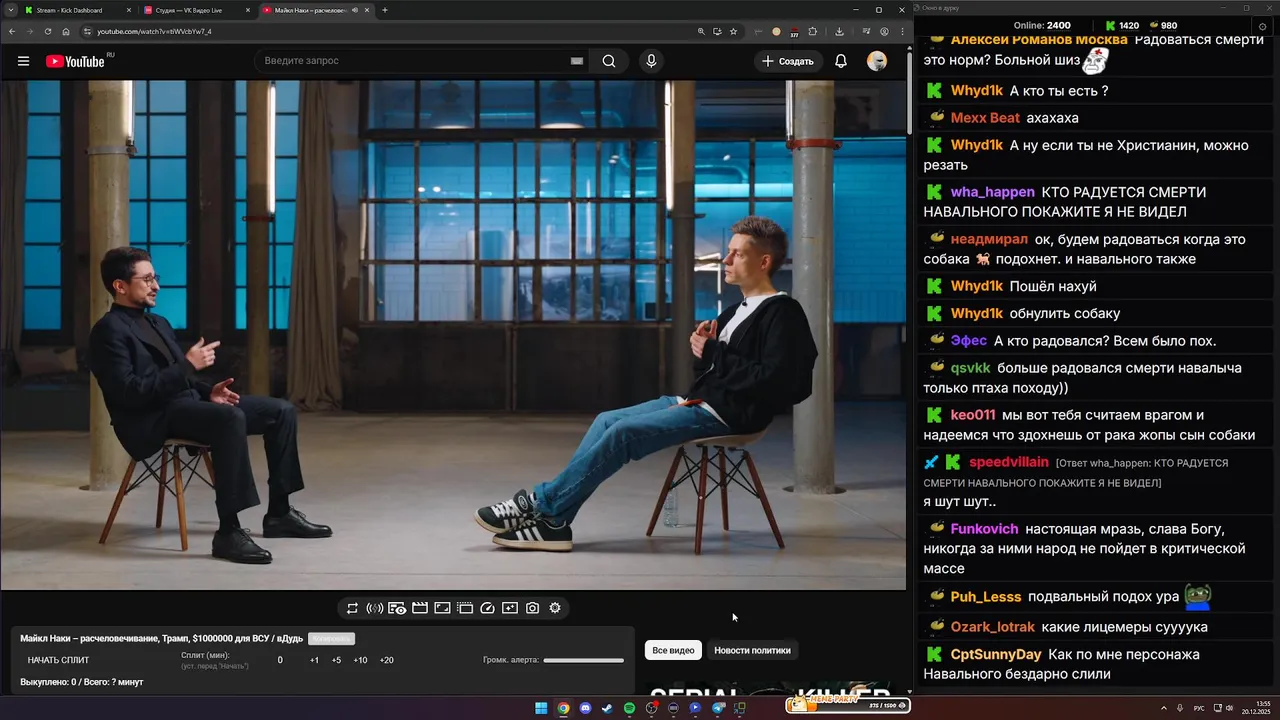Screen dimensions: 1280x720
Task: Add +10 minutes to the split
Action: coord(360,660)
